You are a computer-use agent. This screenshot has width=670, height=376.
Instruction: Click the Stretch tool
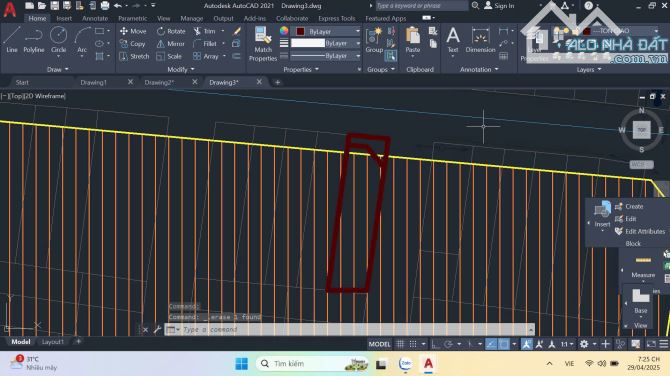(x=134, y=56)
